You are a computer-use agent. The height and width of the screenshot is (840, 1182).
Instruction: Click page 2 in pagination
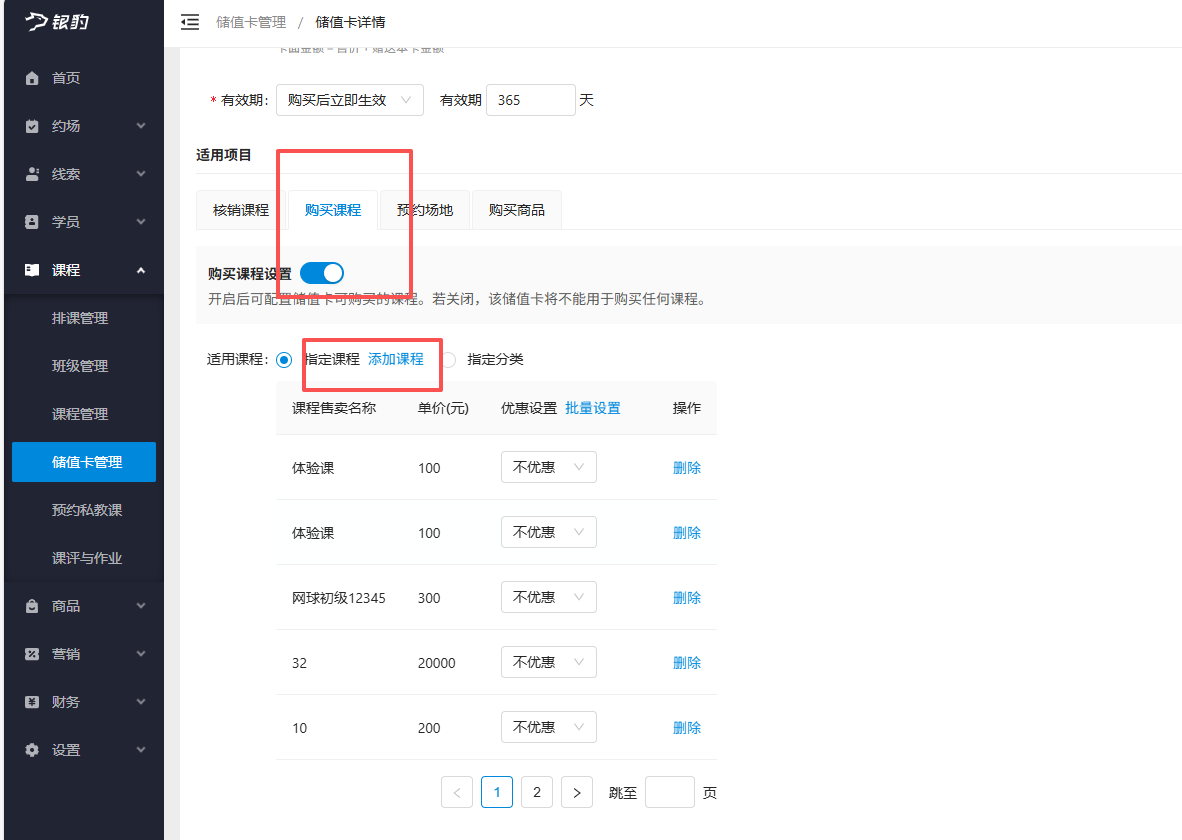pos(536,791)
